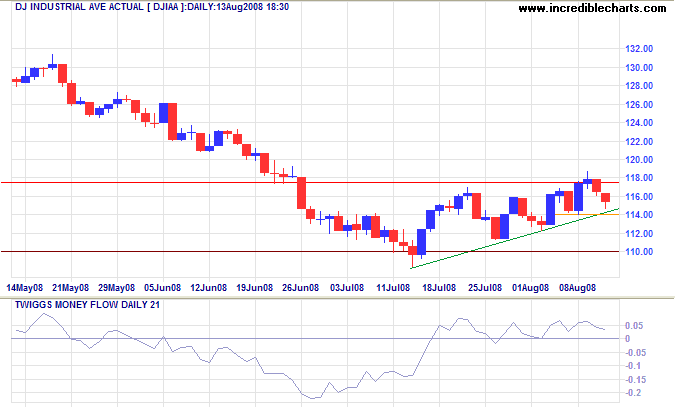
Task: Click the 0.05 money flow axis label
Action: tap(634, 326)
